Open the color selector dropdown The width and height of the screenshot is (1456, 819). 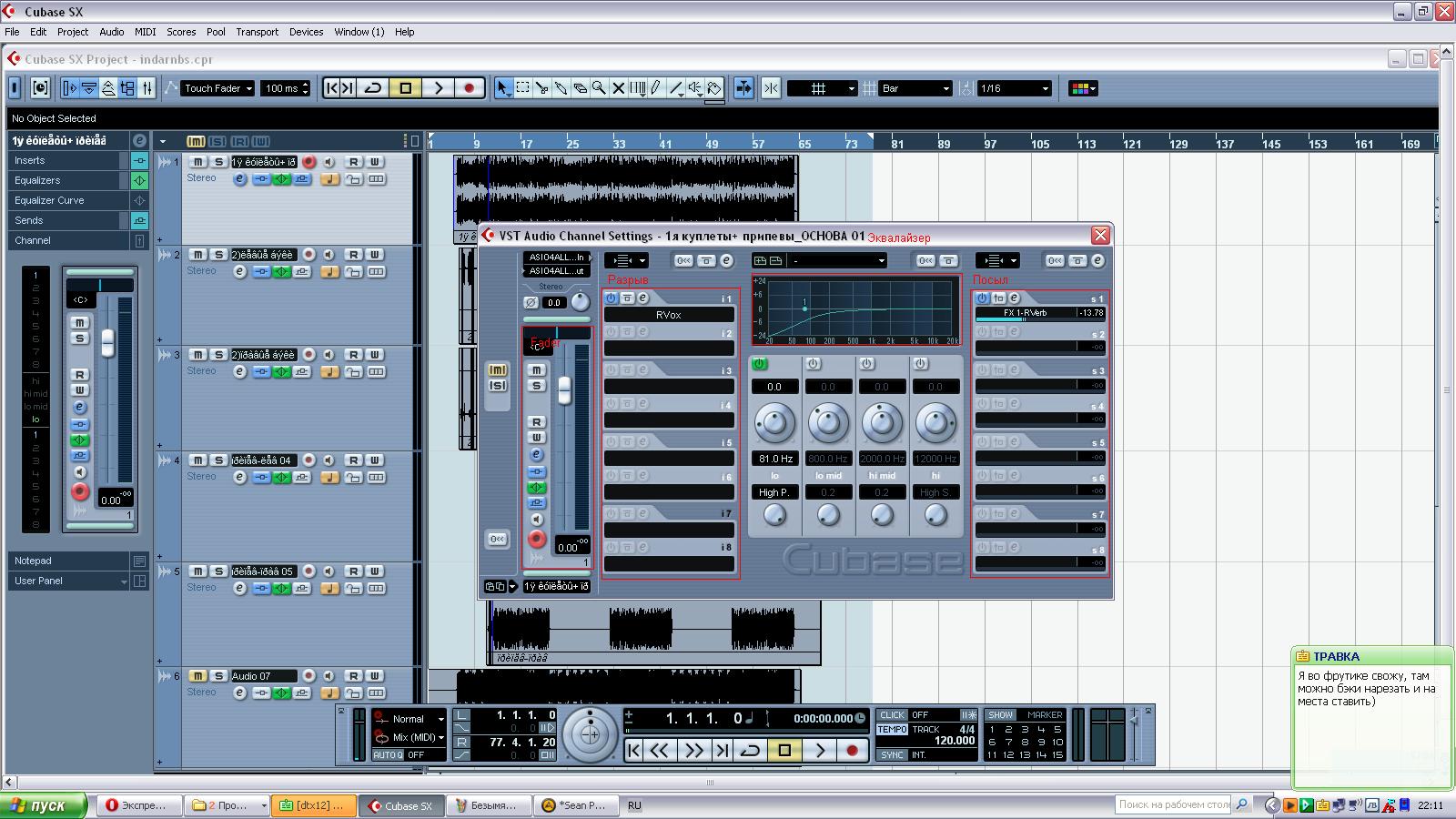pos(1083,88)
